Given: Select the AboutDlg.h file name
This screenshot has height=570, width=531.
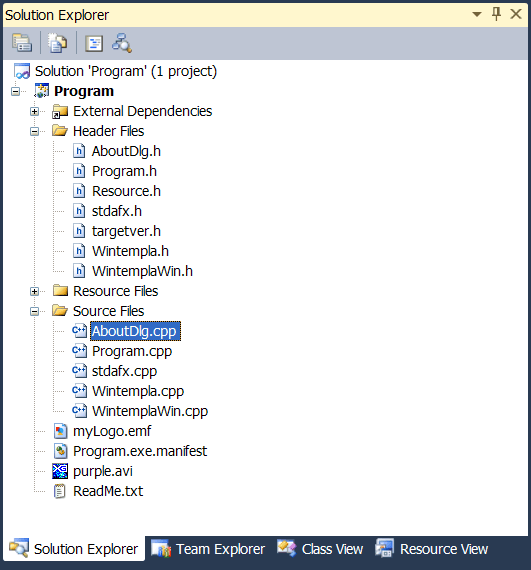Looking at the screenshot, I should pos(126,151).
